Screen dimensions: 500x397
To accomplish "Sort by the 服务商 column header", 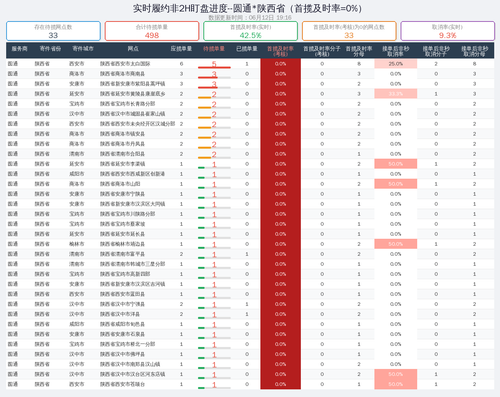I will (x=19, y=49).
